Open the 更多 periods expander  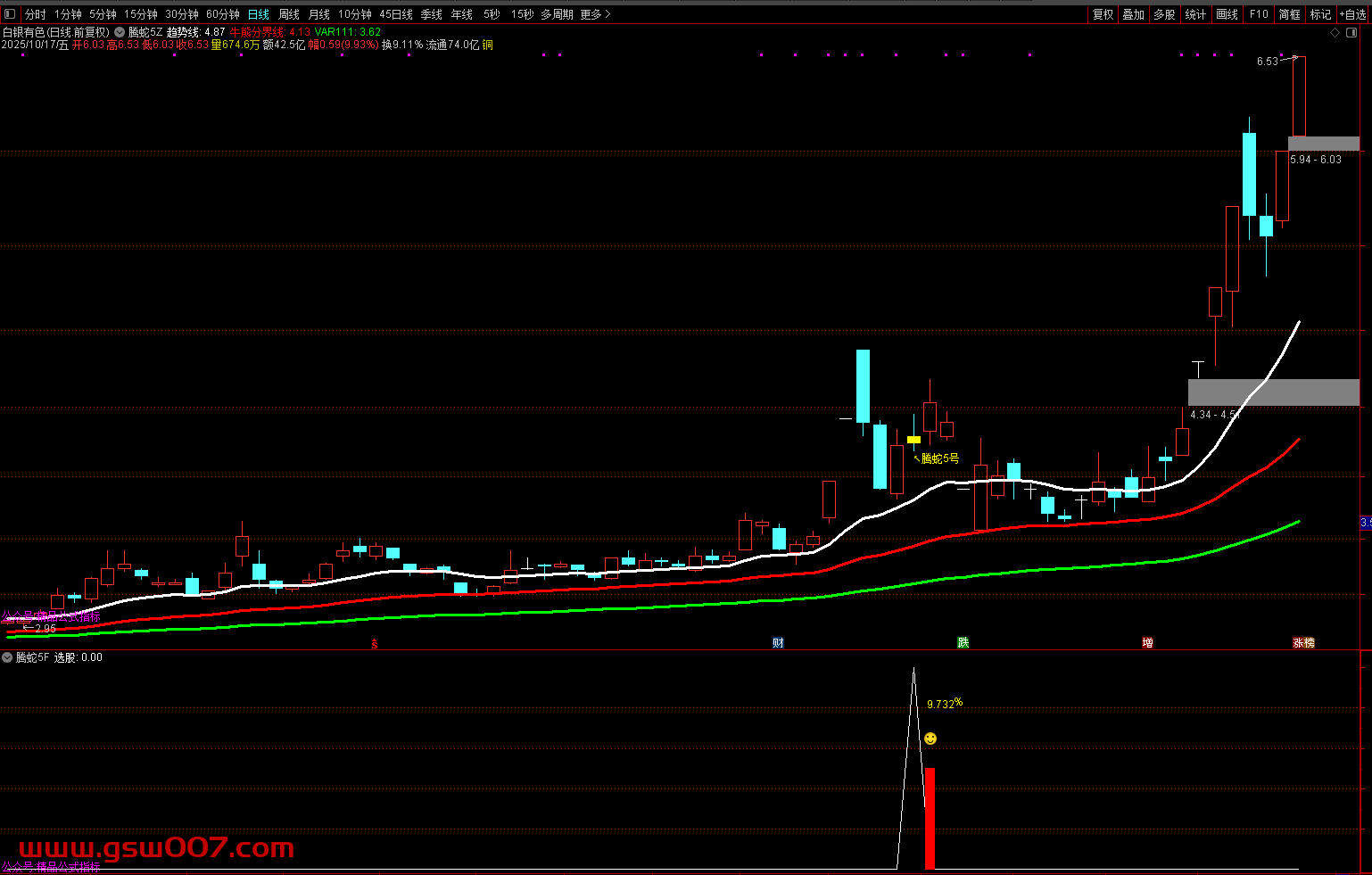[595, 14]
